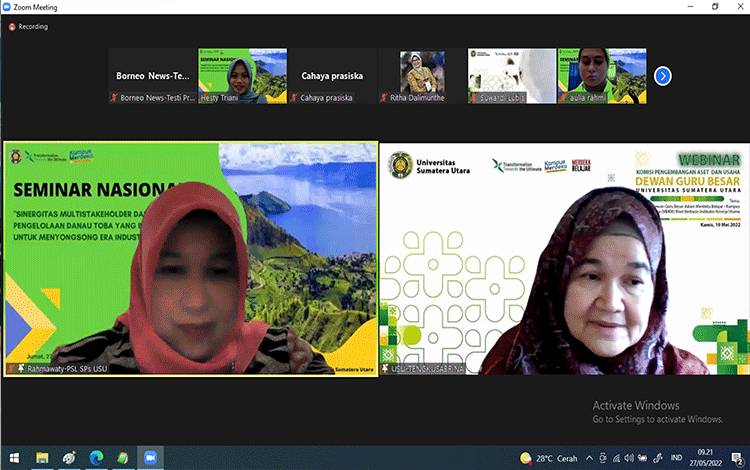This screenshot has height=470, width=750.
Task: Select Hesty Triani video thumbnail
Action: (243, 76)
